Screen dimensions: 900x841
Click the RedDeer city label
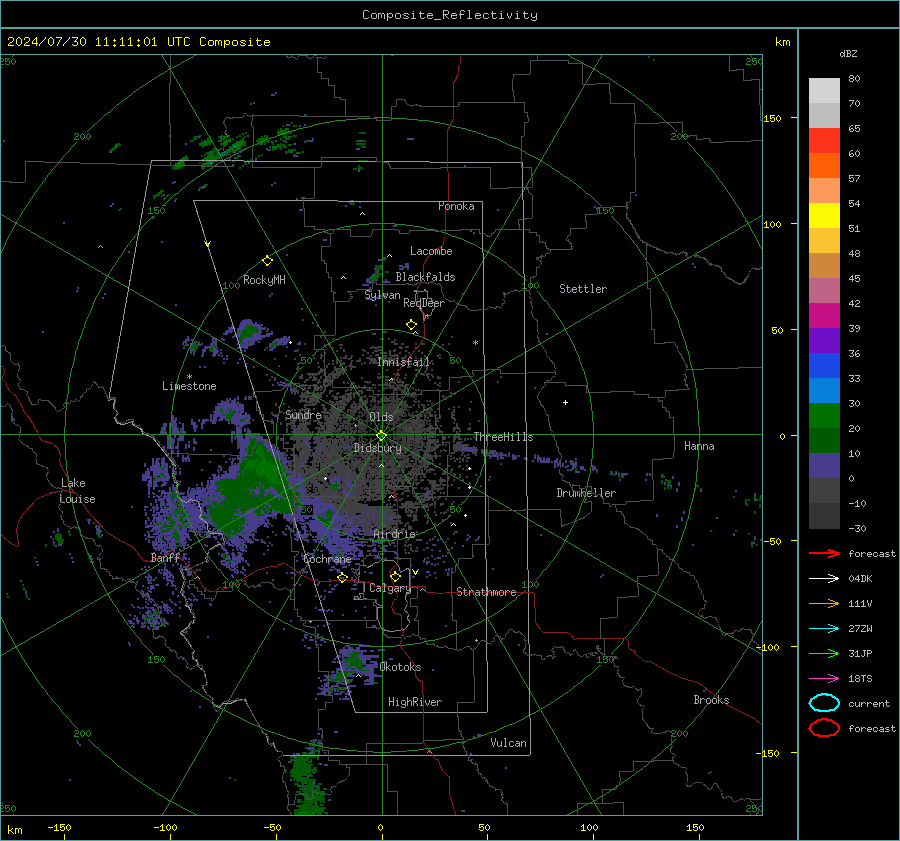point(424,303)
